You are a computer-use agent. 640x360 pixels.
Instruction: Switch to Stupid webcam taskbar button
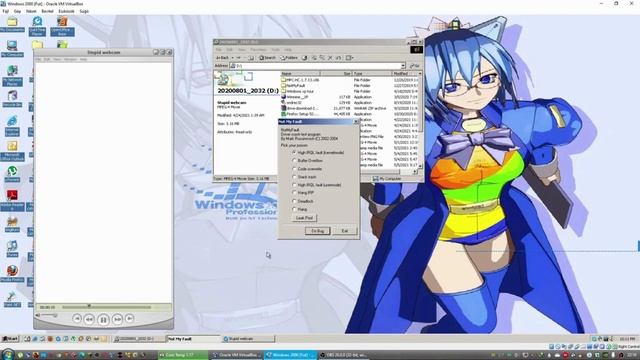click(248, 339)
